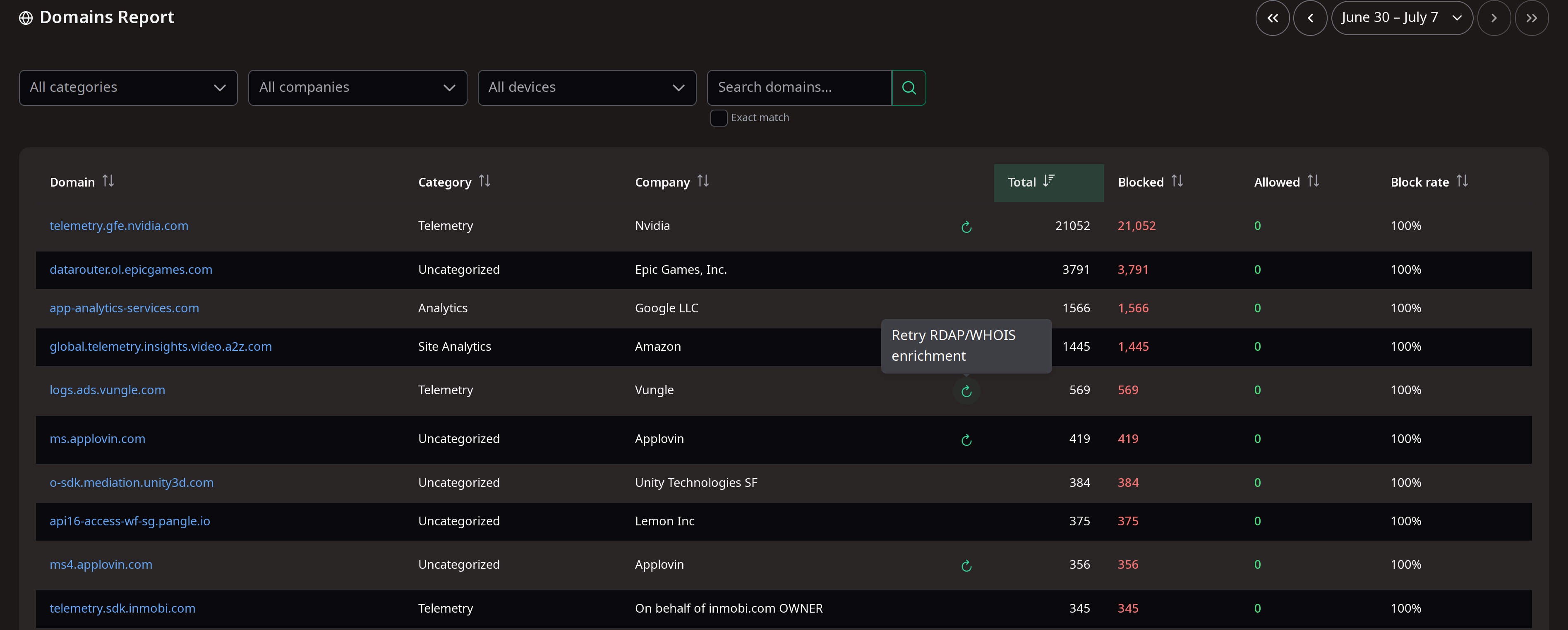Viewport: 1568px width, 630px height.
Task: Click the Domain column header label
Action: coord(72,182)
